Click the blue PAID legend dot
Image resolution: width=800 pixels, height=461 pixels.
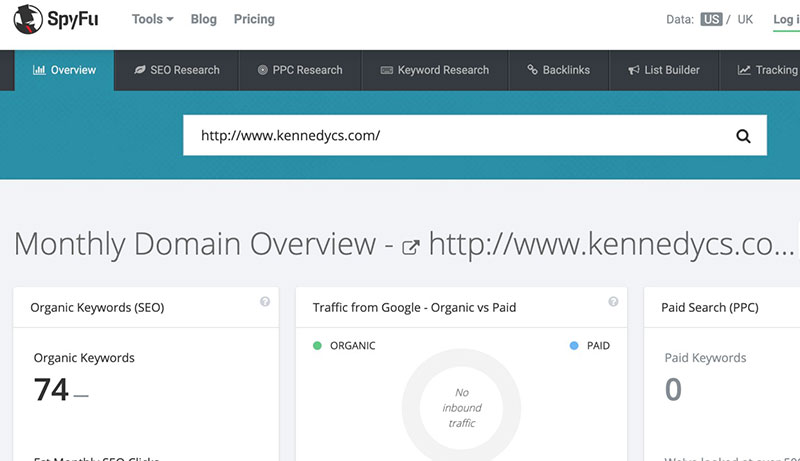574,346
